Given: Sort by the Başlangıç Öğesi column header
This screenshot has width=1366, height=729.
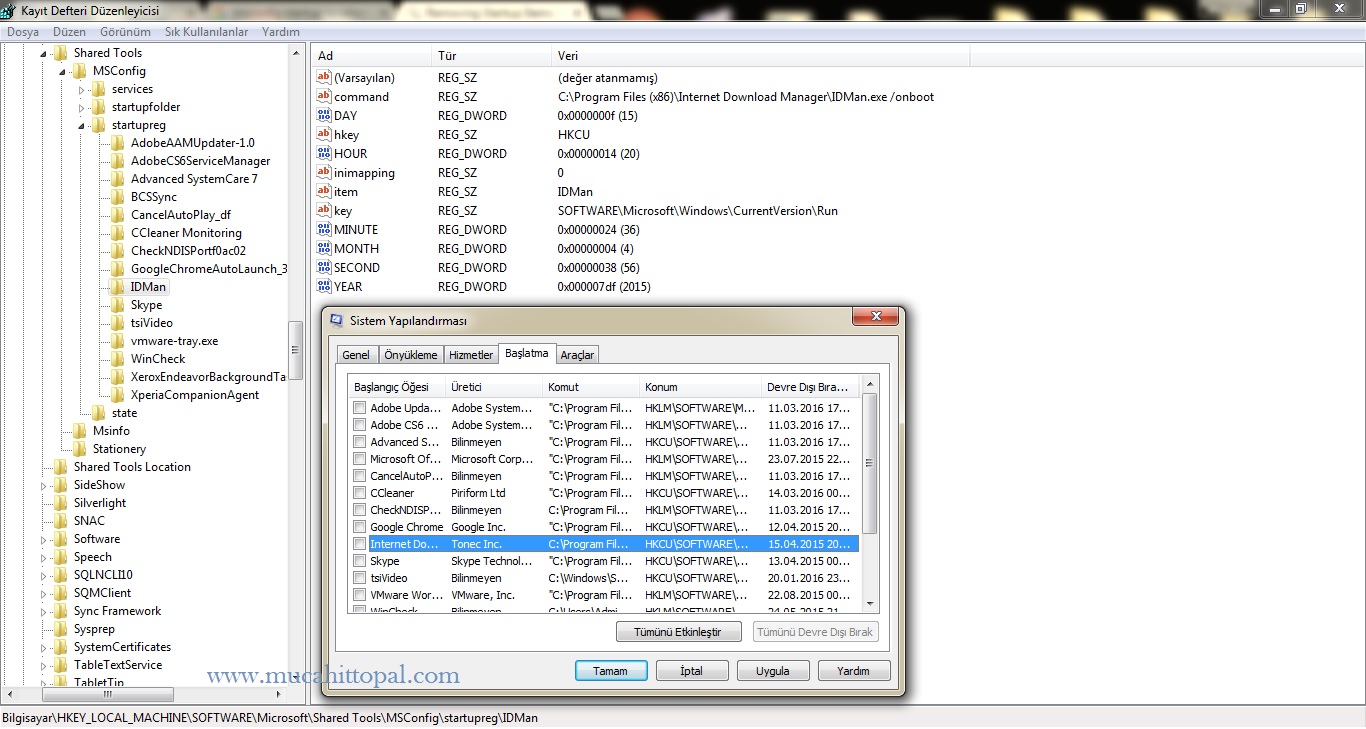Looking at the screenshot, I should click(x=396, y=387).
